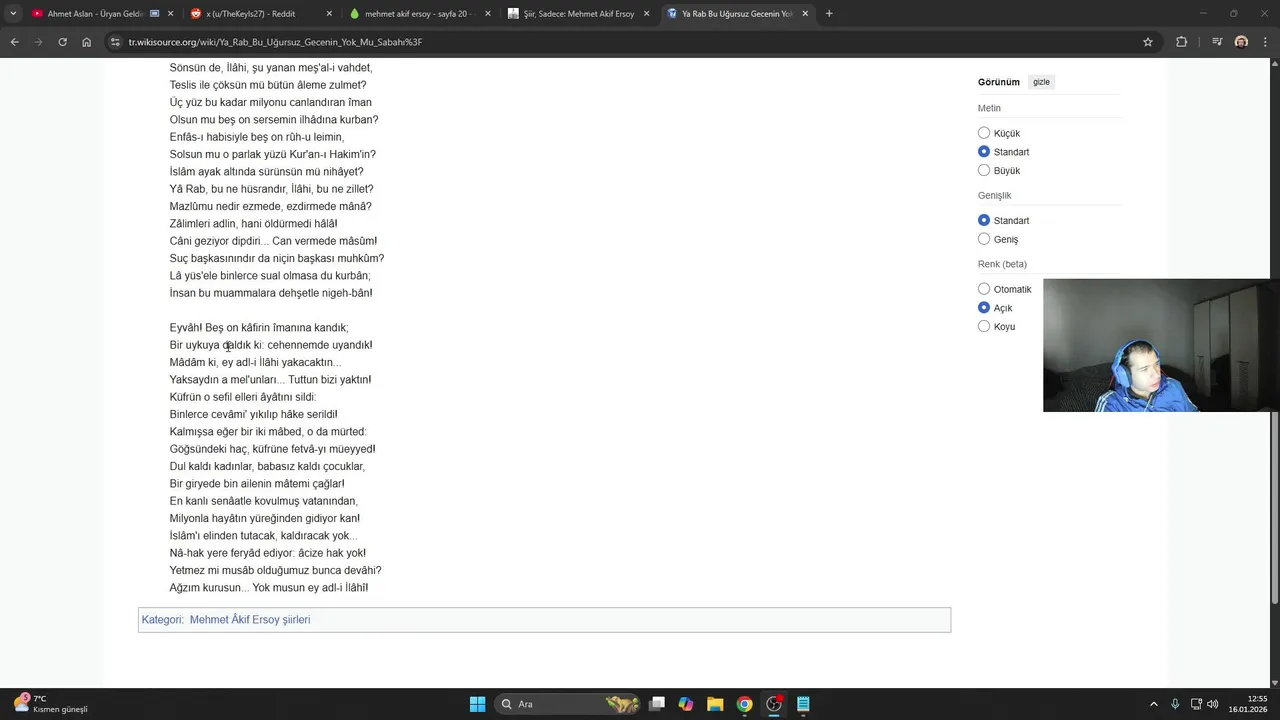
Task: Open Task View in the taskbar
Action: (657, 704)
